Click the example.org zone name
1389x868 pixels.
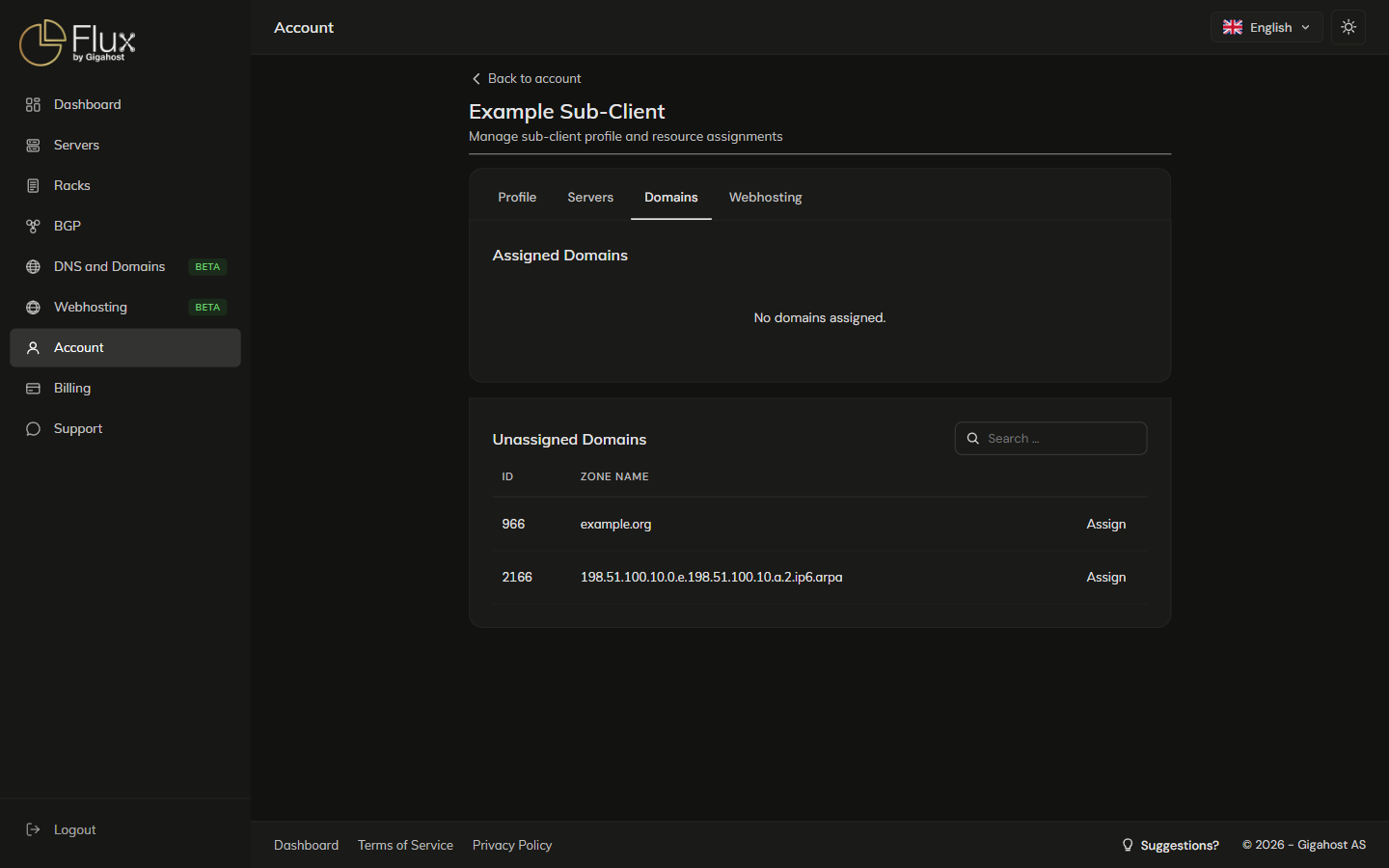[x=615, y=524]
